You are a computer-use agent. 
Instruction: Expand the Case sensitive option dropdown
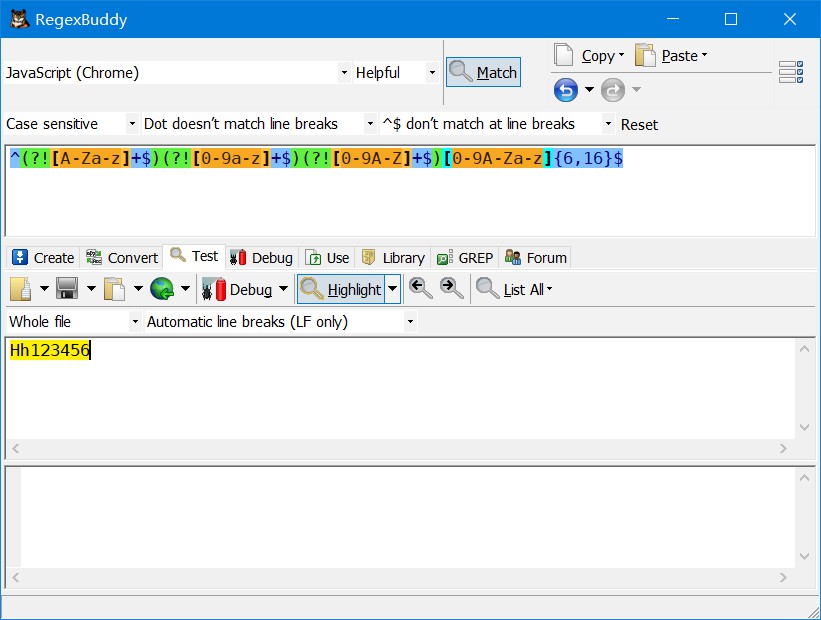pos(72,124)
